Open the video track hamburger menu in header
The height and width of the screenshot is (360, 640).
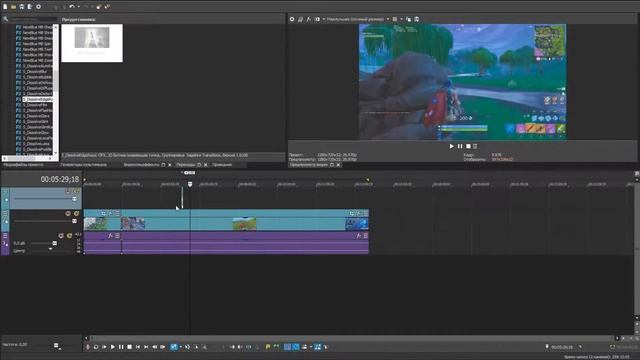coord(5,213)
